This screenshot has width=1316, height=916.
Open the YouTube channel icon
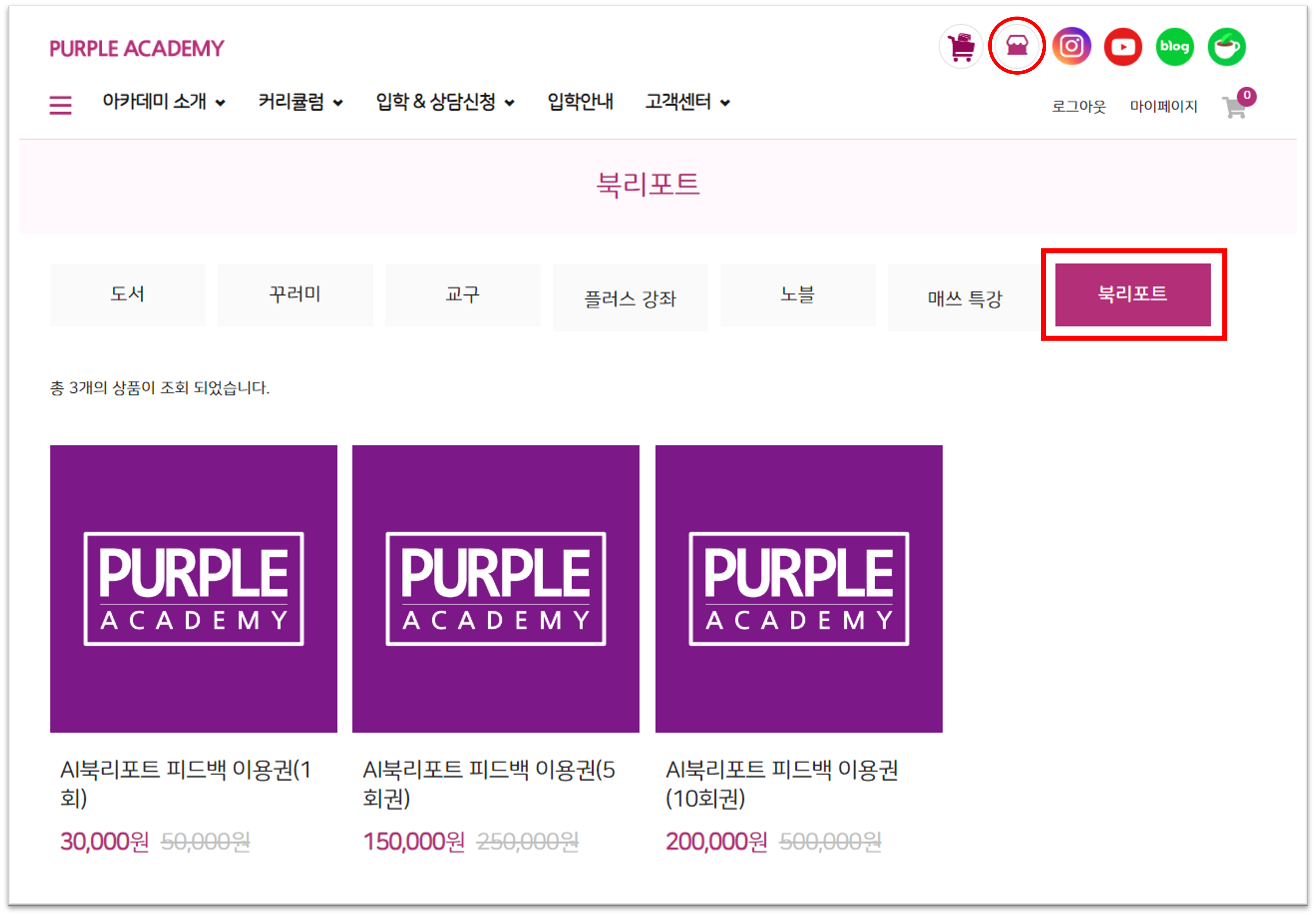(1123, 46)
